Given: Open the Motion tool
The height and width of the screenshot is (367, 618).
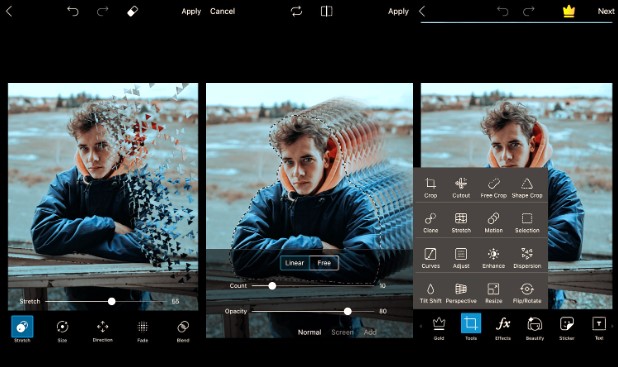Looking at the screenshot, I should [x=493, y=223].
